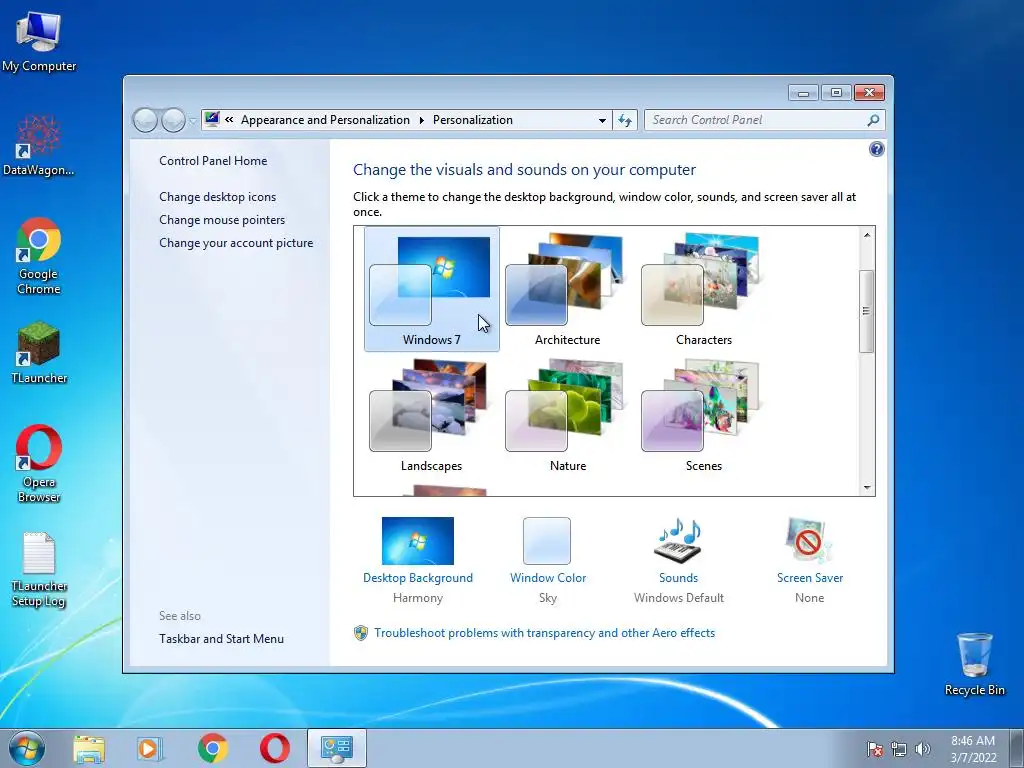Select the Landscapes theme
This screenshot has width=1024, height=768.
coord(431,415)
